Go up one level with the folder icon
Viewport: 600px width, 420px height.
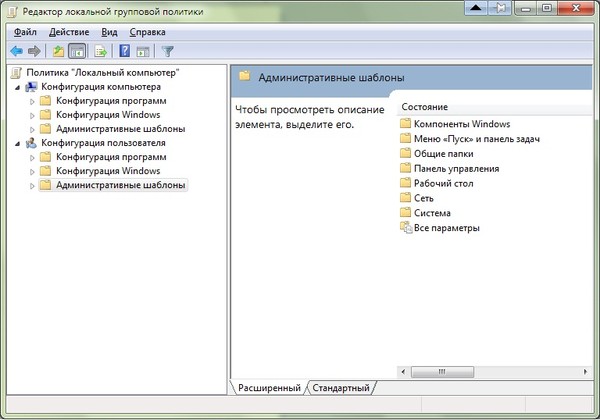(58, 51)
